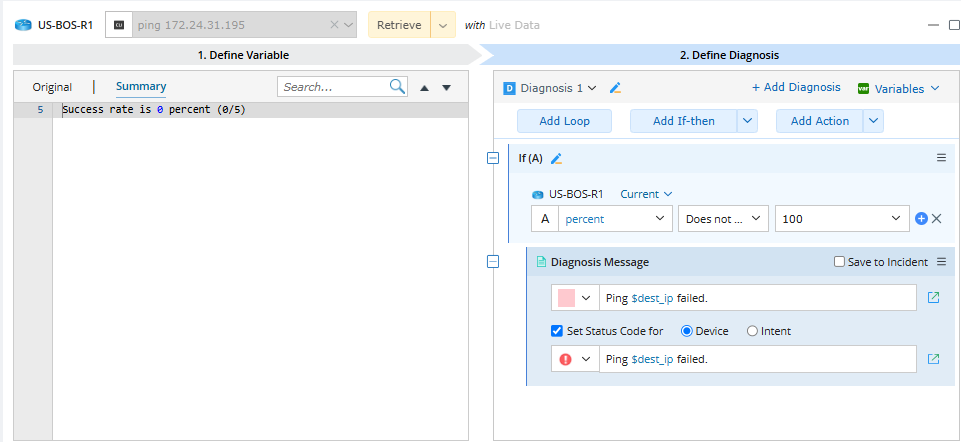Click the Add Loop button

(x=564, y=121)
